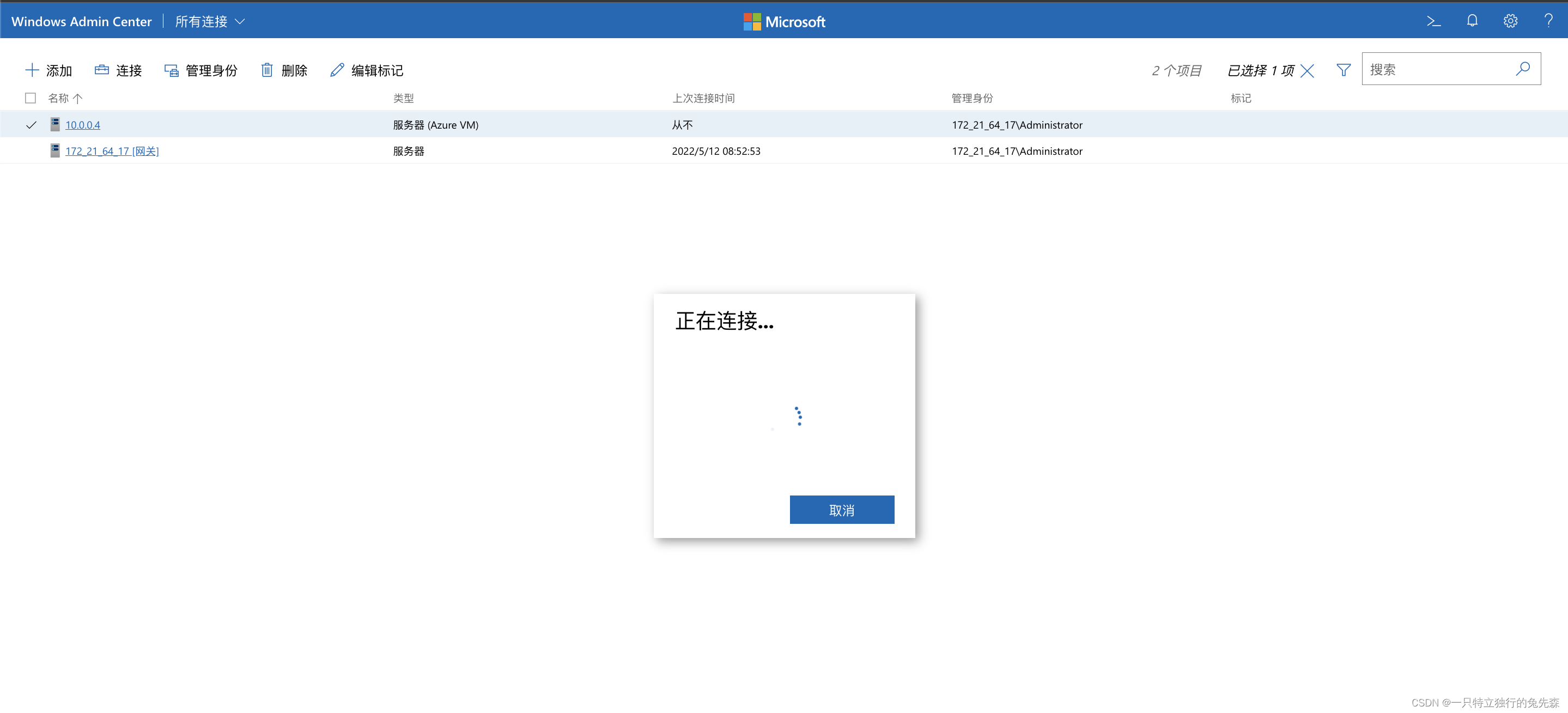Image resolution: width=1568 pixels, height=713 pixels.
Task: Toggle the select-all checkbox in header row
Action: coord(31,98)
